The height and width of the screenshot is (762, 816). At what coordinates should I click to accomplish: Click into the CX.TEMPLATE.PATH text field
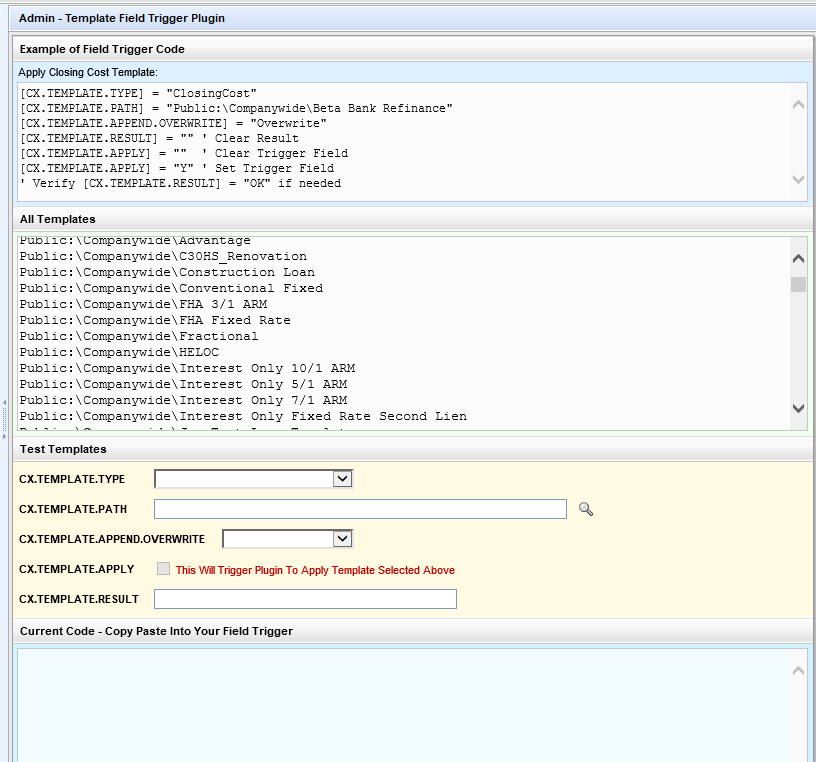point(360,509)
